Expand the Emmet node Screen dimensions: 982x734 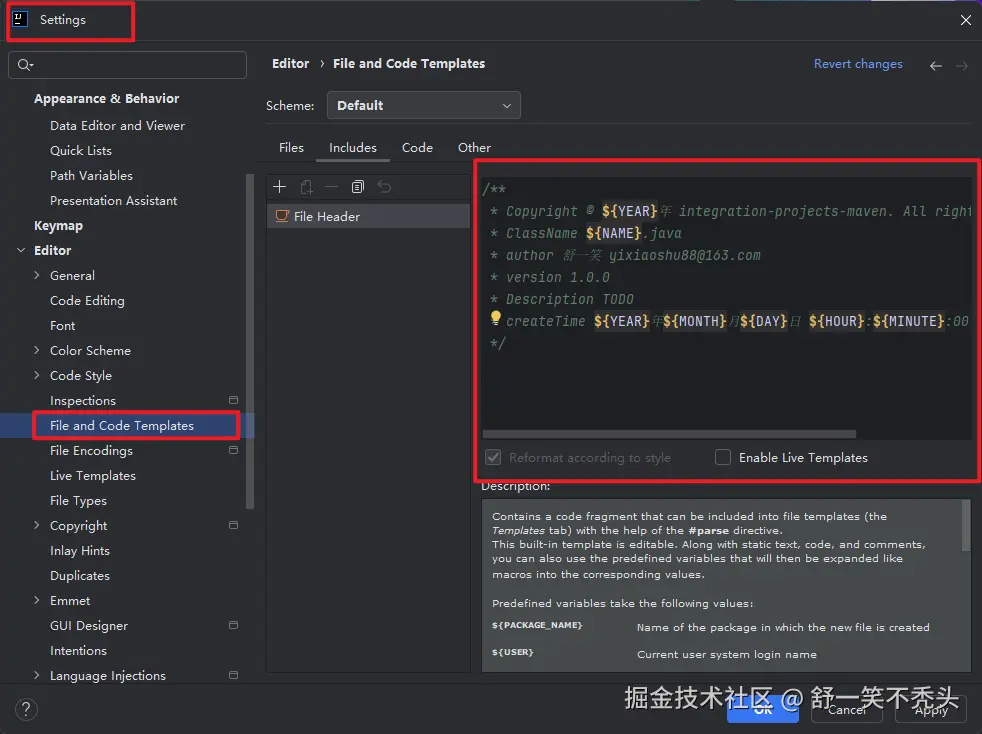tap(36, 600)
